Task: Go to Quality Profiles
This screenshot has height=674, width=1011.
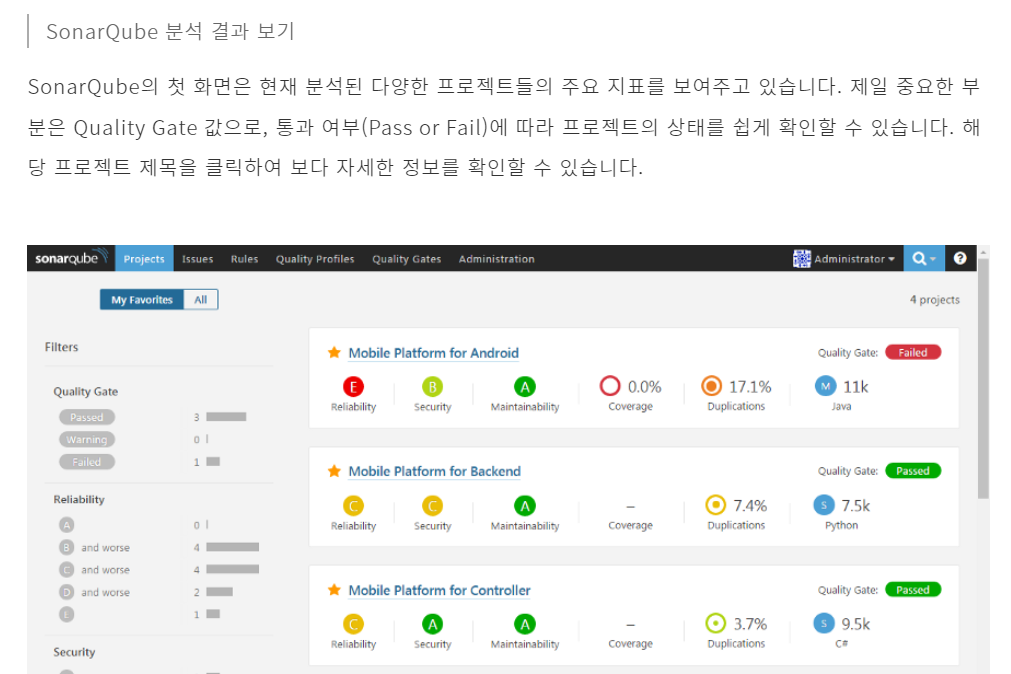Action: 315,259
